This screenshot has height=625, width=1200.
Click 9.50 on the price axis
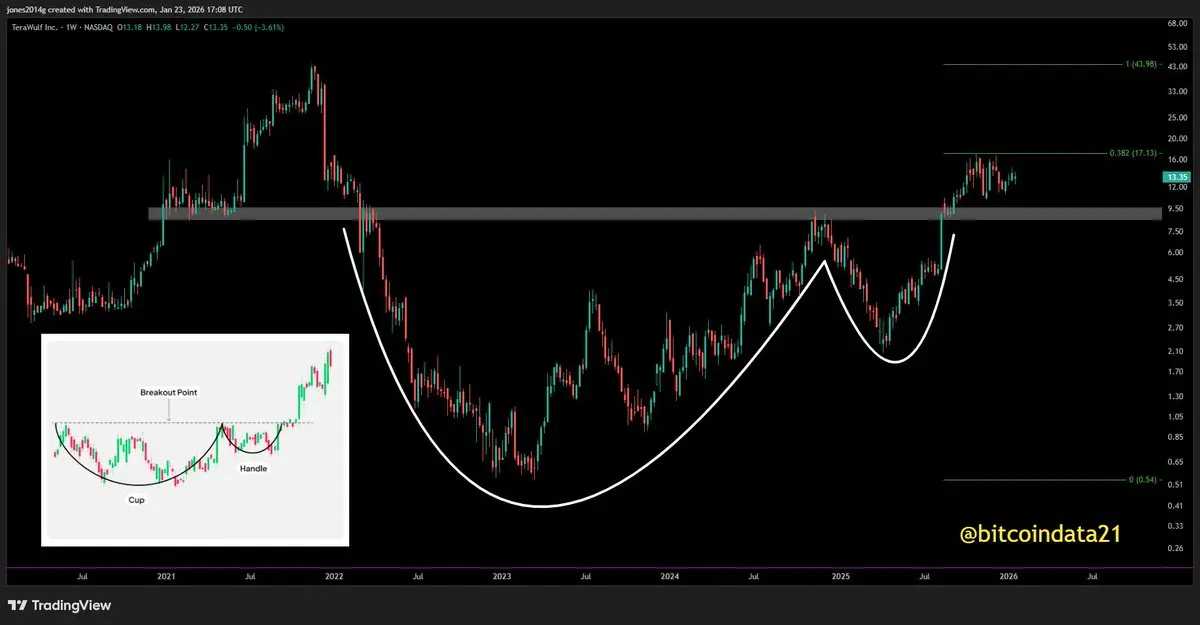[x=1176, y=209]
